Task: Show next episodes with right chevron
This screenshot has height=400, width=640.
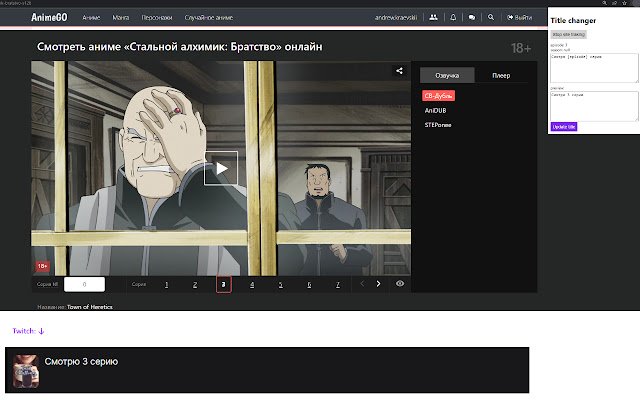Action: pos(378,284)
